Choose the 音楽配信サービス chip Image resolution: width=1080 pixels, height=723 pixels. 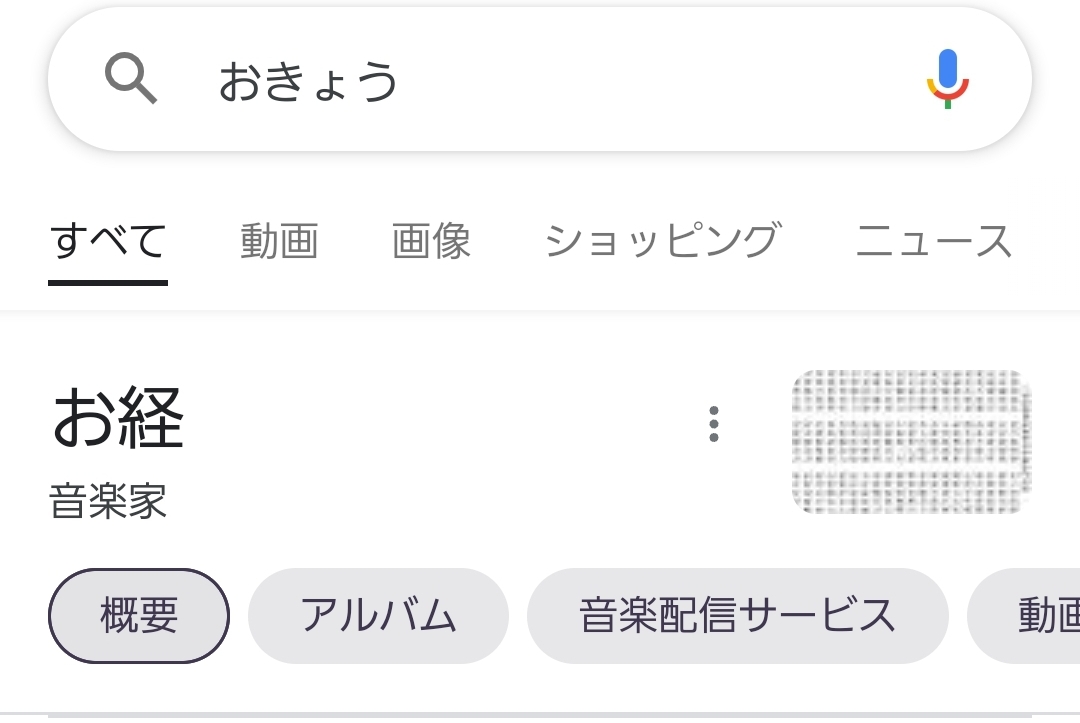[737, 616]
